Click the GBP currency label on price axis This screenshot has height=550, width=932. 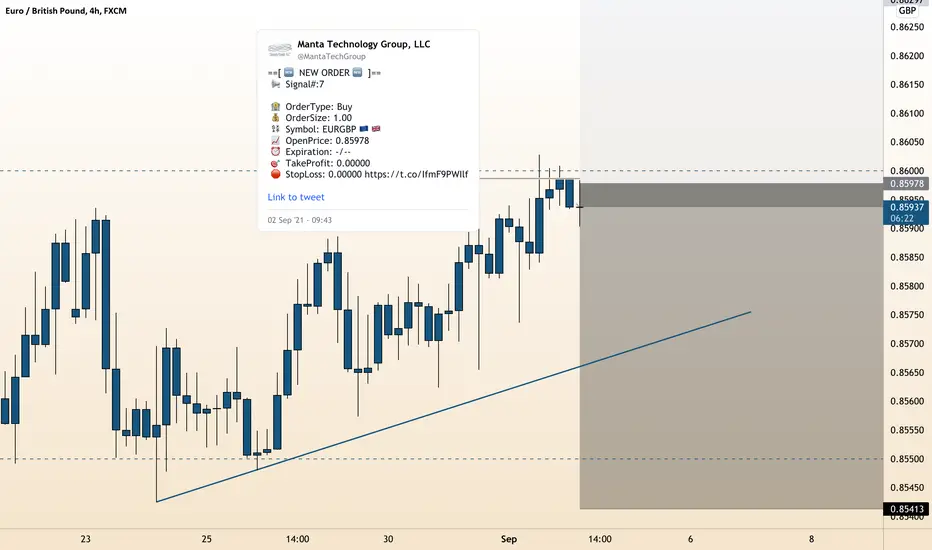tap(907, 11)
